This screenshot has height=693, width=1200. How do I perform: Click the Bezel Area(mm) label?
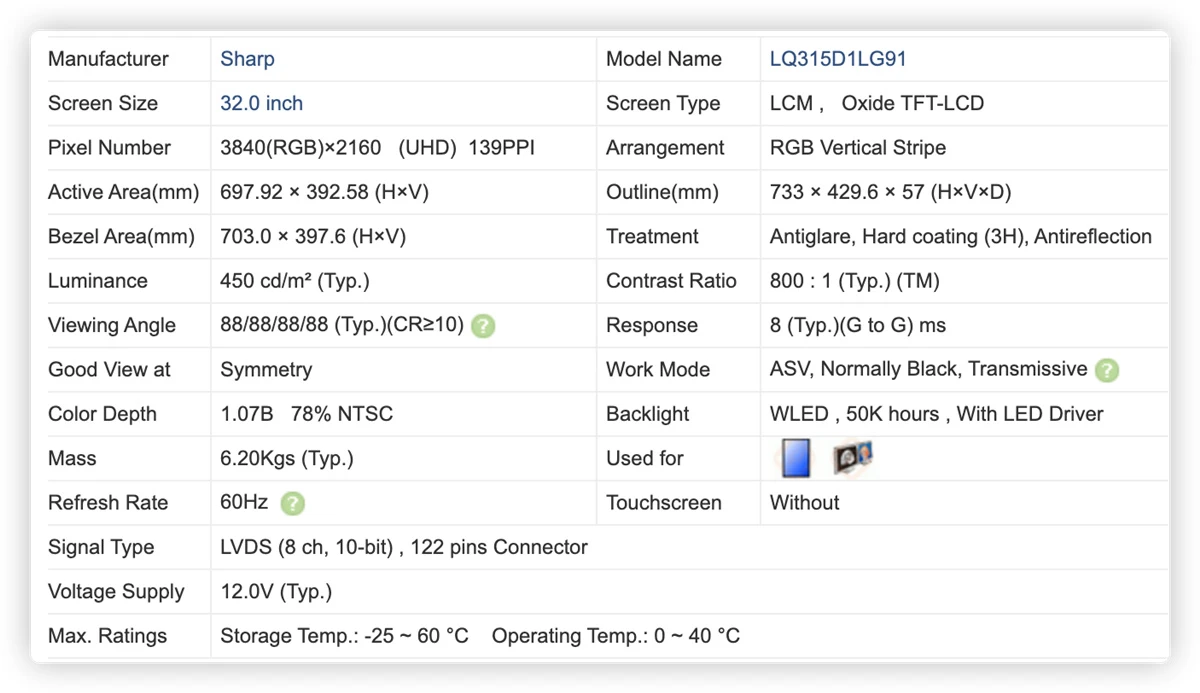(121, 236)
